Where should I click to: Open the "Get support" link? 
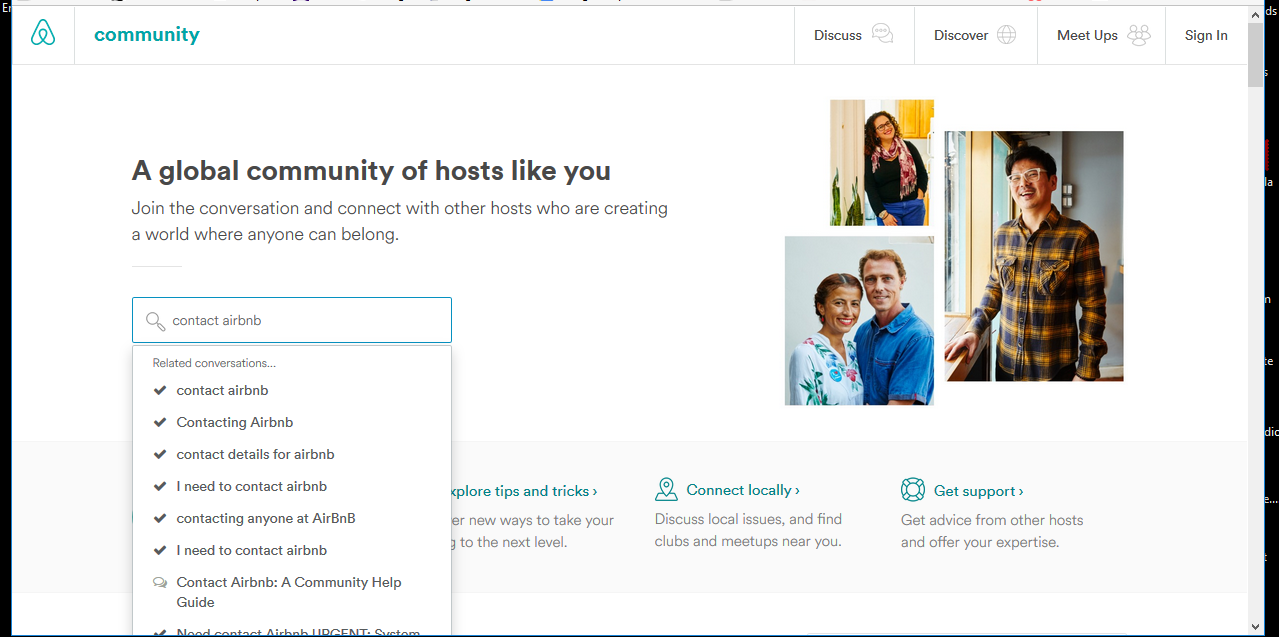pos(977,491)
